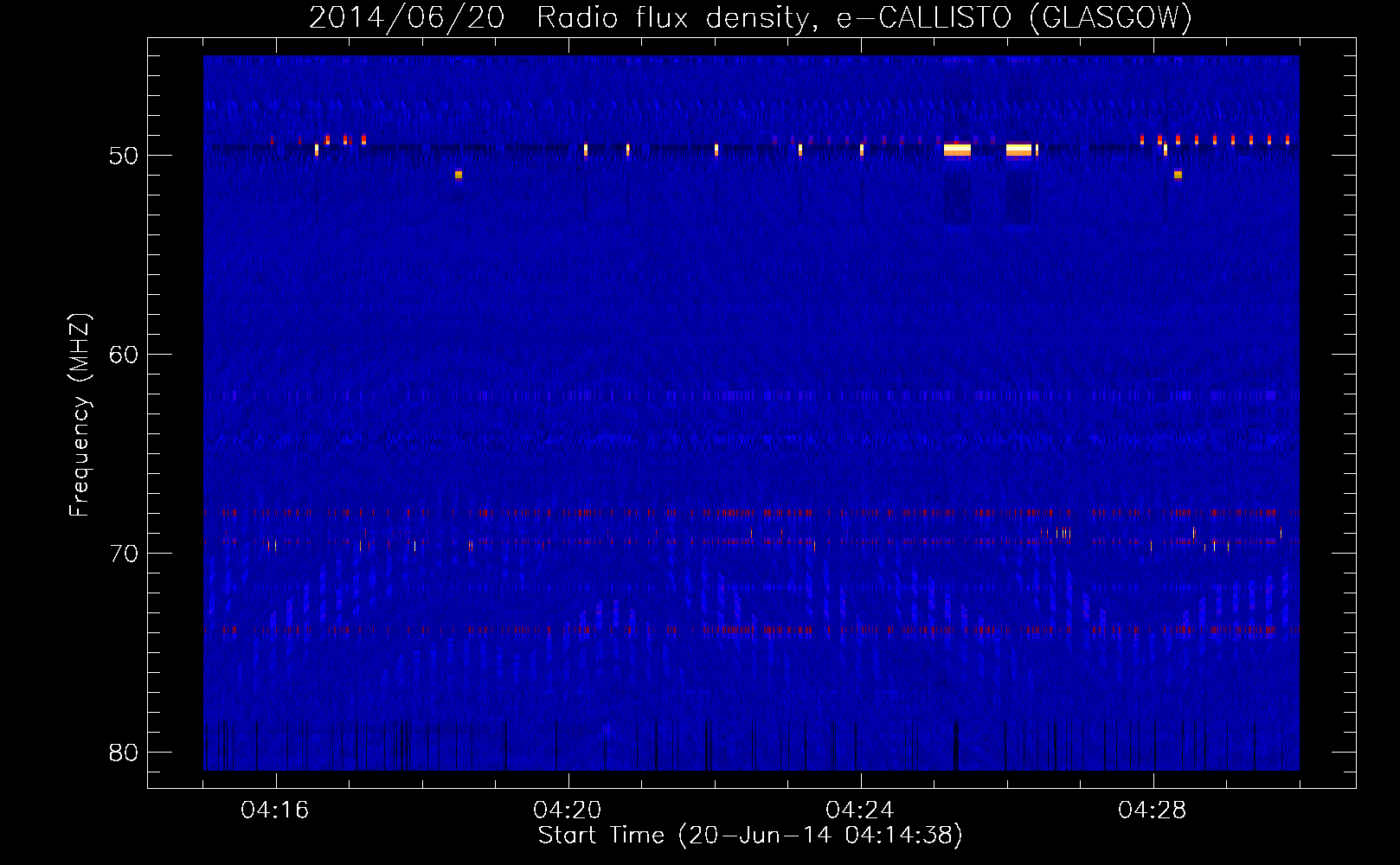Click the 04:24 time tick label

coord(860,811)
